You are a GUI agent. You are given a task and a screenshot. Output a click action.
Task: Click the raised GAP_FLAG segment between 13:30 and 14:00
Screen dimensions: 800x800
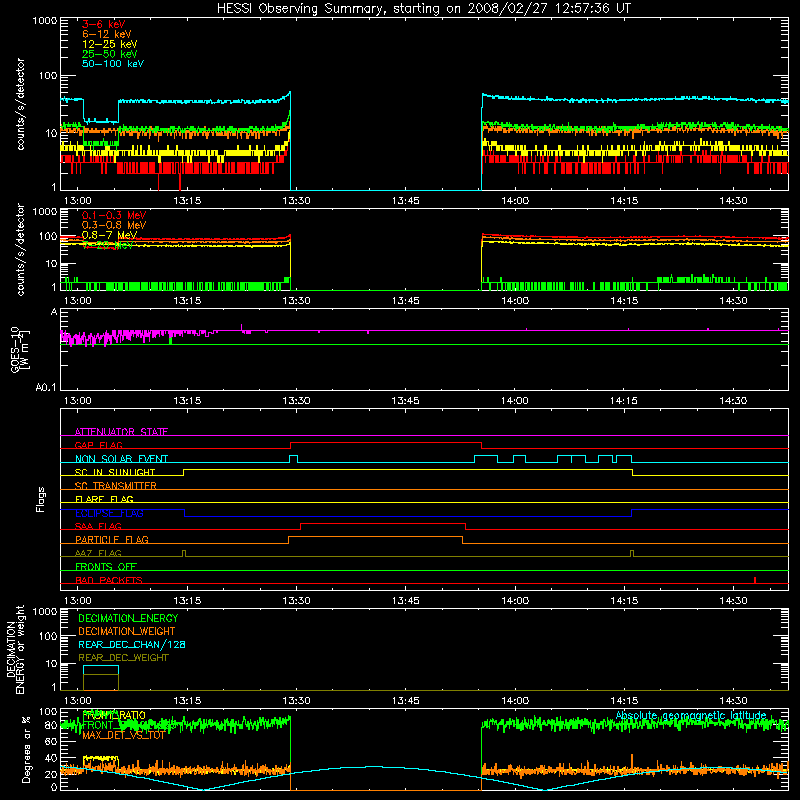(386, 443)
